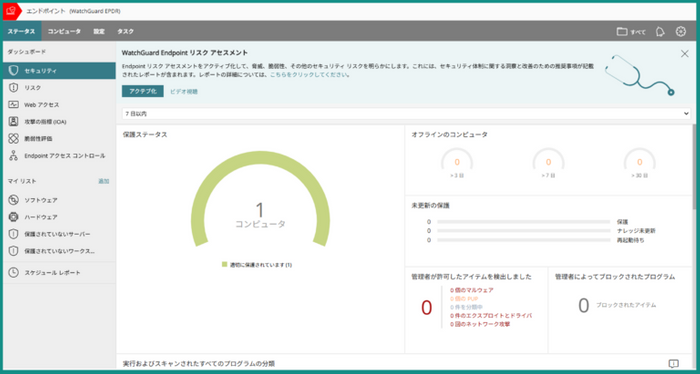700x374 pixels.
Task: Click 0 回のネットワーク攻撃
Action: [480, 324]
